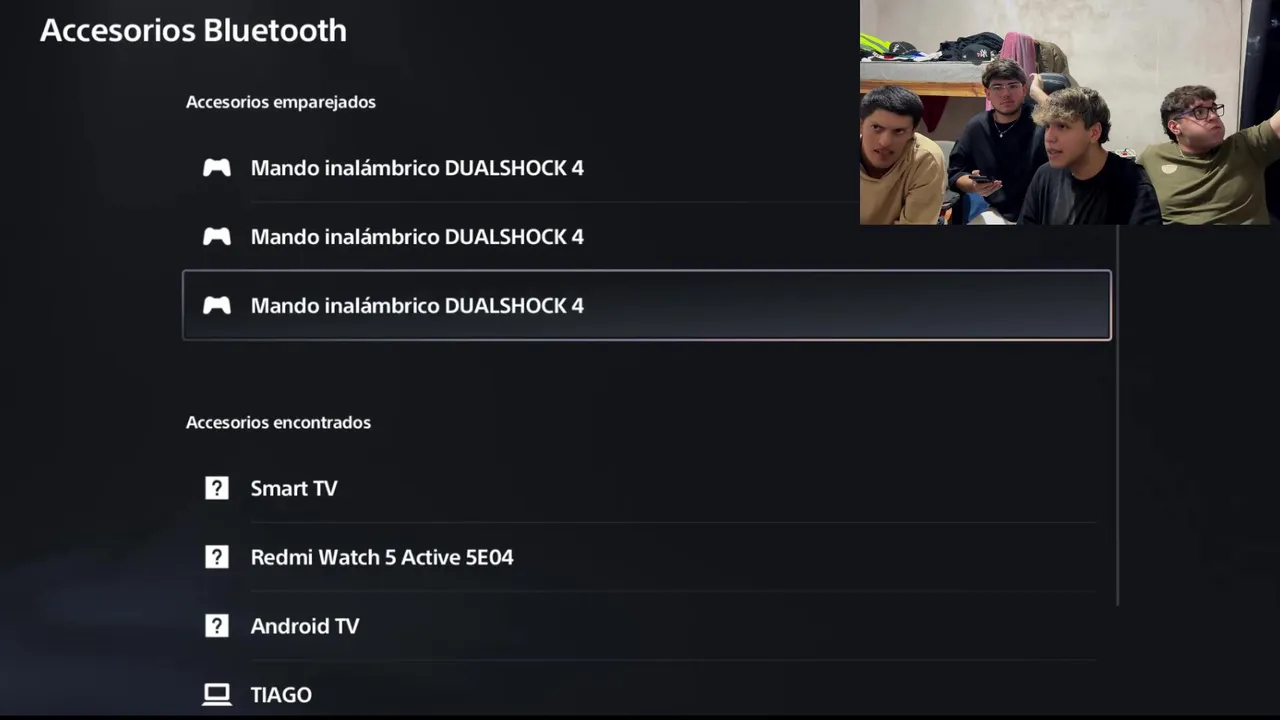Open the highlighted third DUALSHOCK 4 entry
Image resolution: width=1280 pixels, height=720 pixels.
pos(647,306)
